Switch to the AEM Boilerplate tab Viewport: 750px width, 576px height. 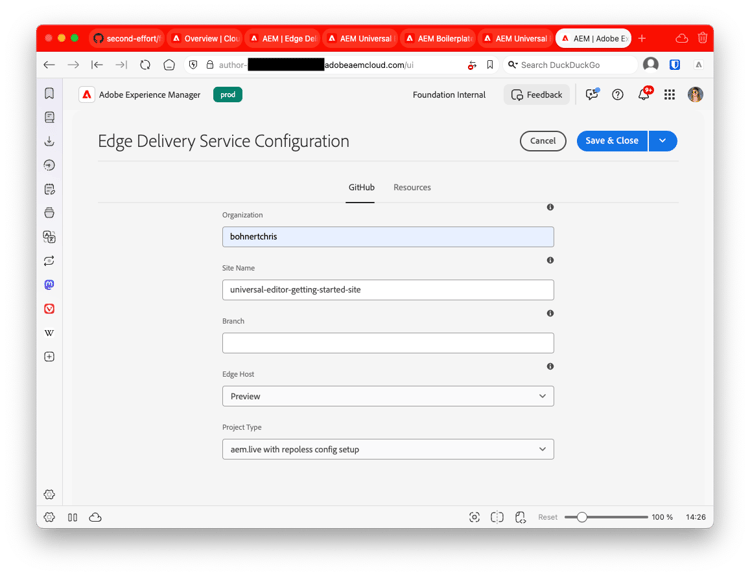[x=439, y=38]
